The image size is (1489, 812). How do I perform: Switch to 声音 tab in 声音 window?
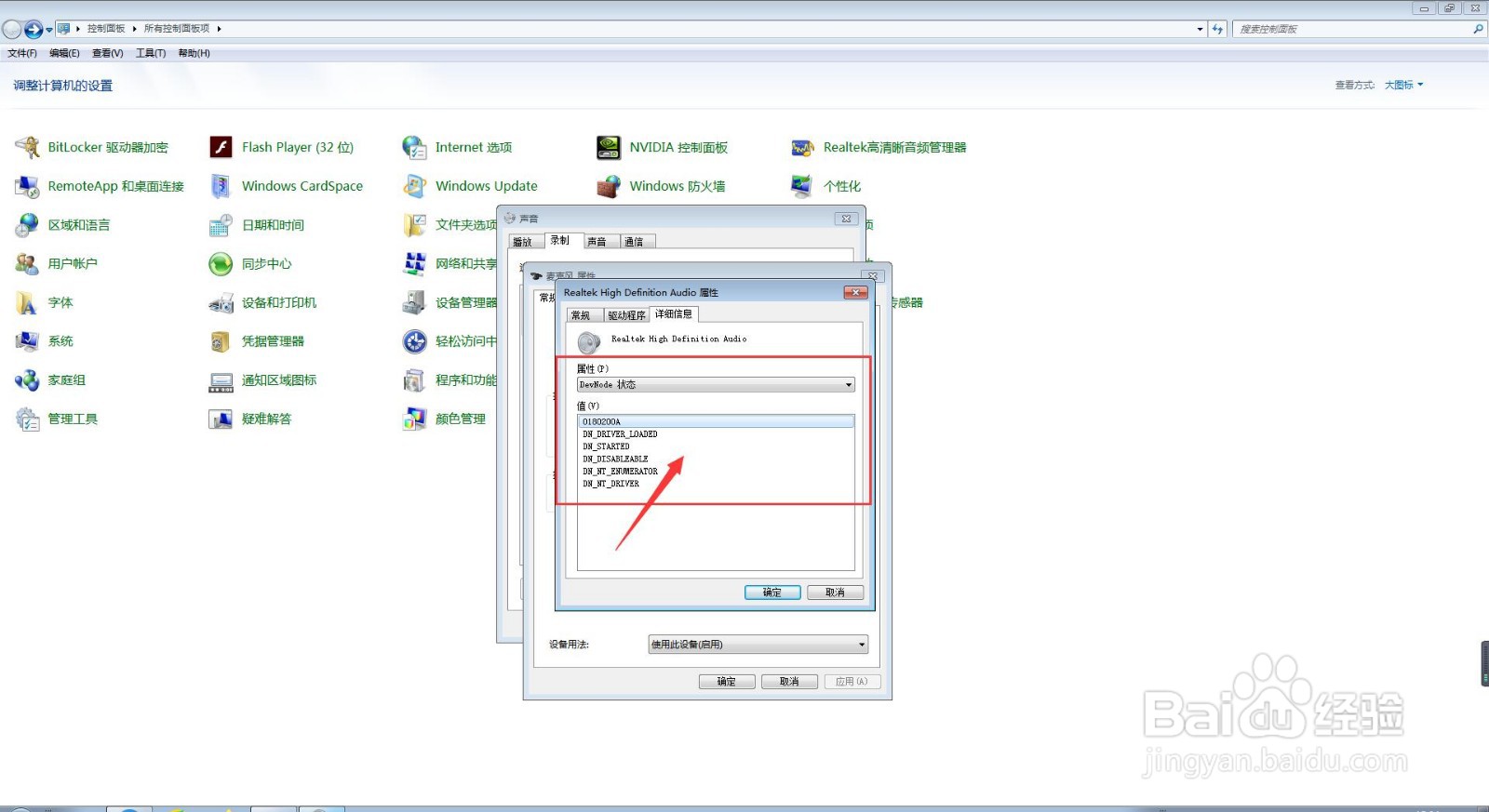600,242
